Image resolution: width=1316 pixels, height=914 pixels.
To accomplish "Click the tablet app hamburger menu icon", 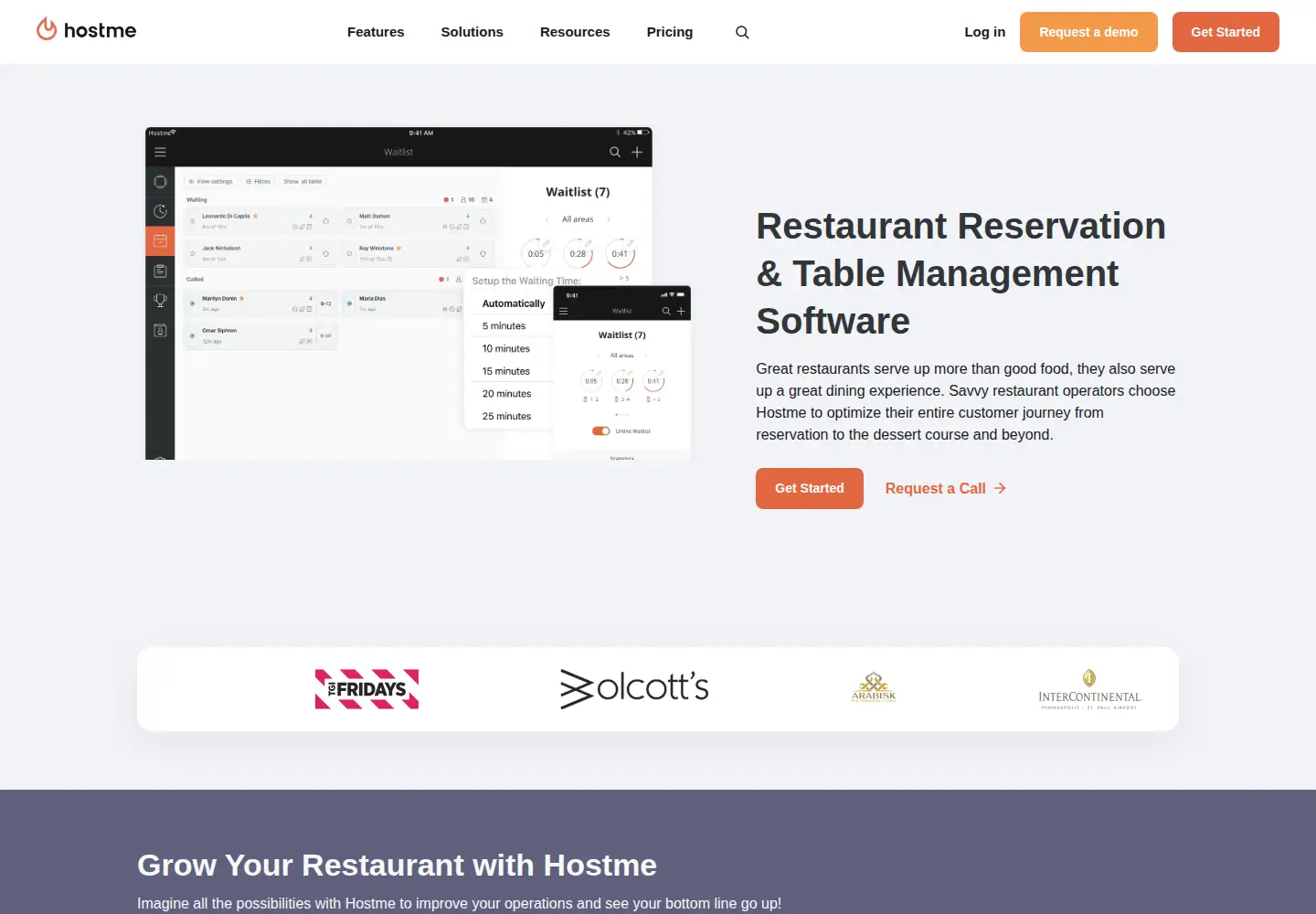I will pyautogui.click(x=160, y=153).
